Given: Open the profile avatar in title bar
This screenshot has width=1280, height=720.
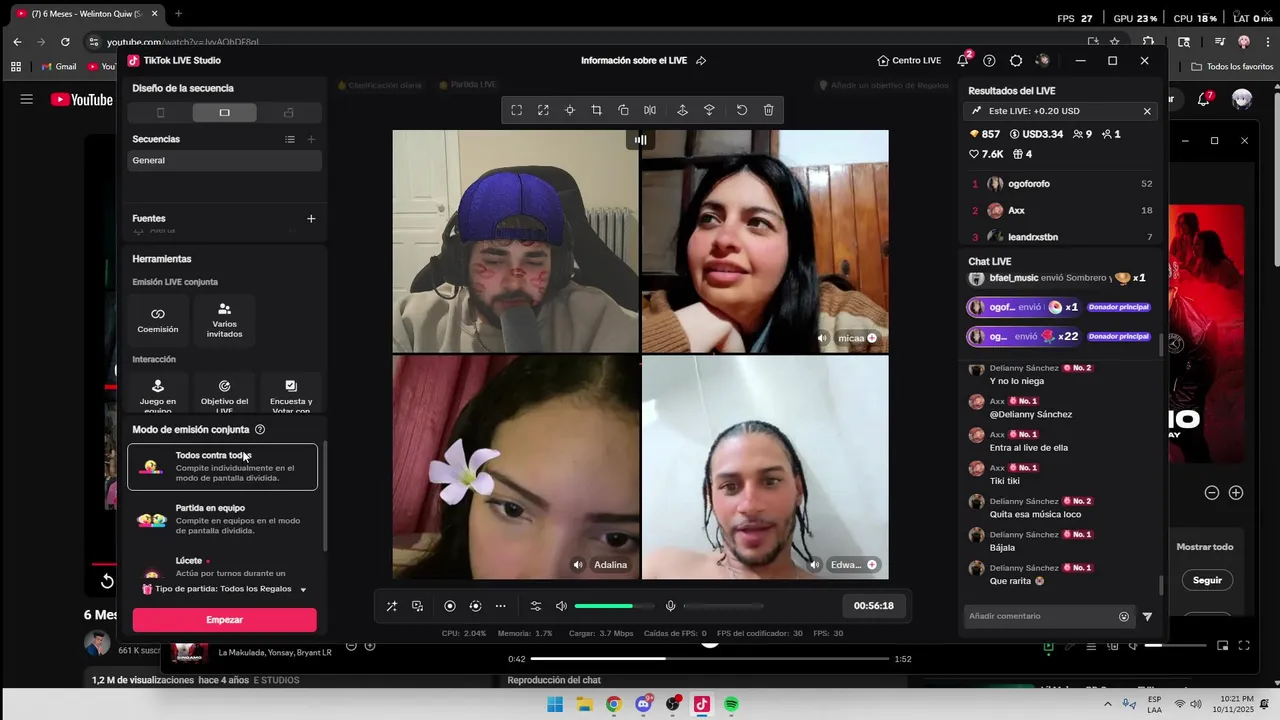Looking at the screenshot, I should tap(1042, 60).
